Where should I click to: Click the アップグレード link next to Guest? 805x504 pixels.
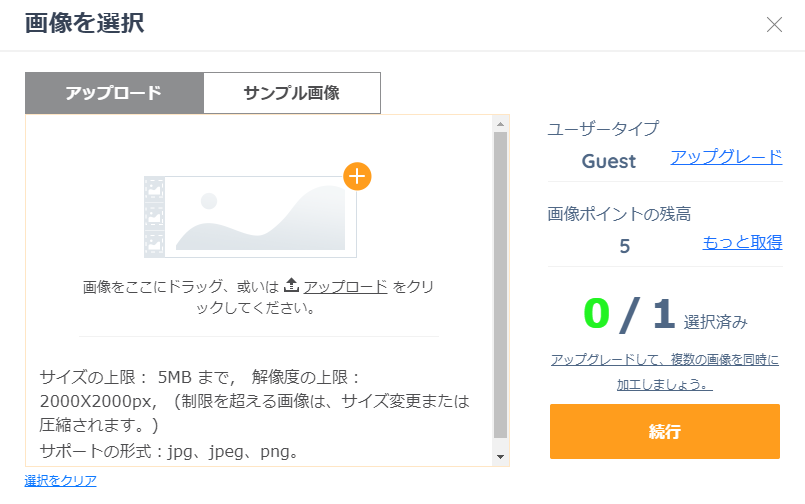[x=726, y=157]
